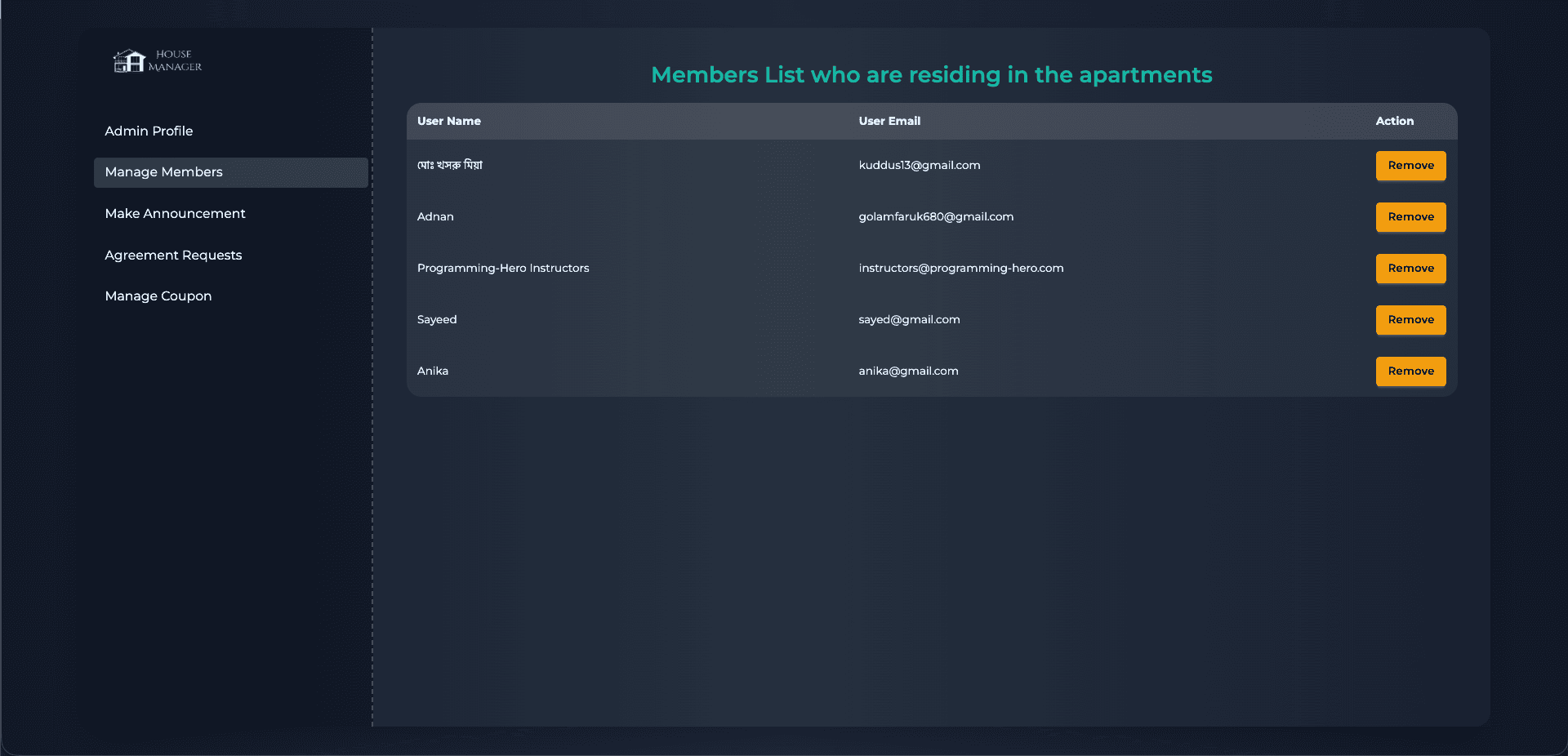
Task: Click the User Email column header
Action: 889,121
